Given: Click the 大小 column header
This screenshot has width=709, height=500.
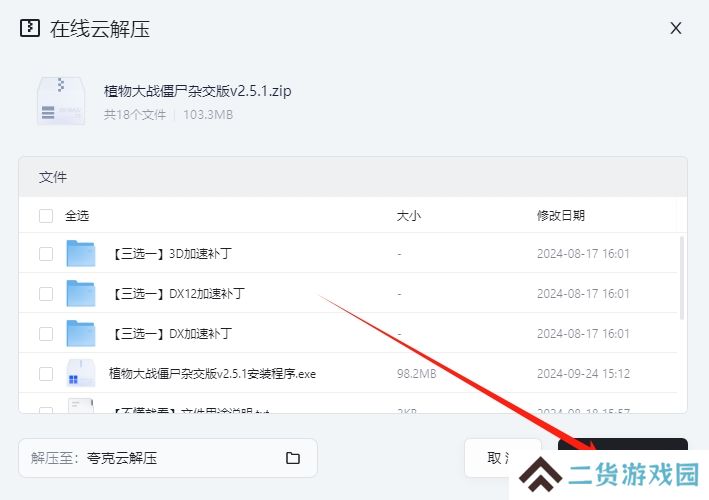Looking at the screenshot, I should (408, 216).
